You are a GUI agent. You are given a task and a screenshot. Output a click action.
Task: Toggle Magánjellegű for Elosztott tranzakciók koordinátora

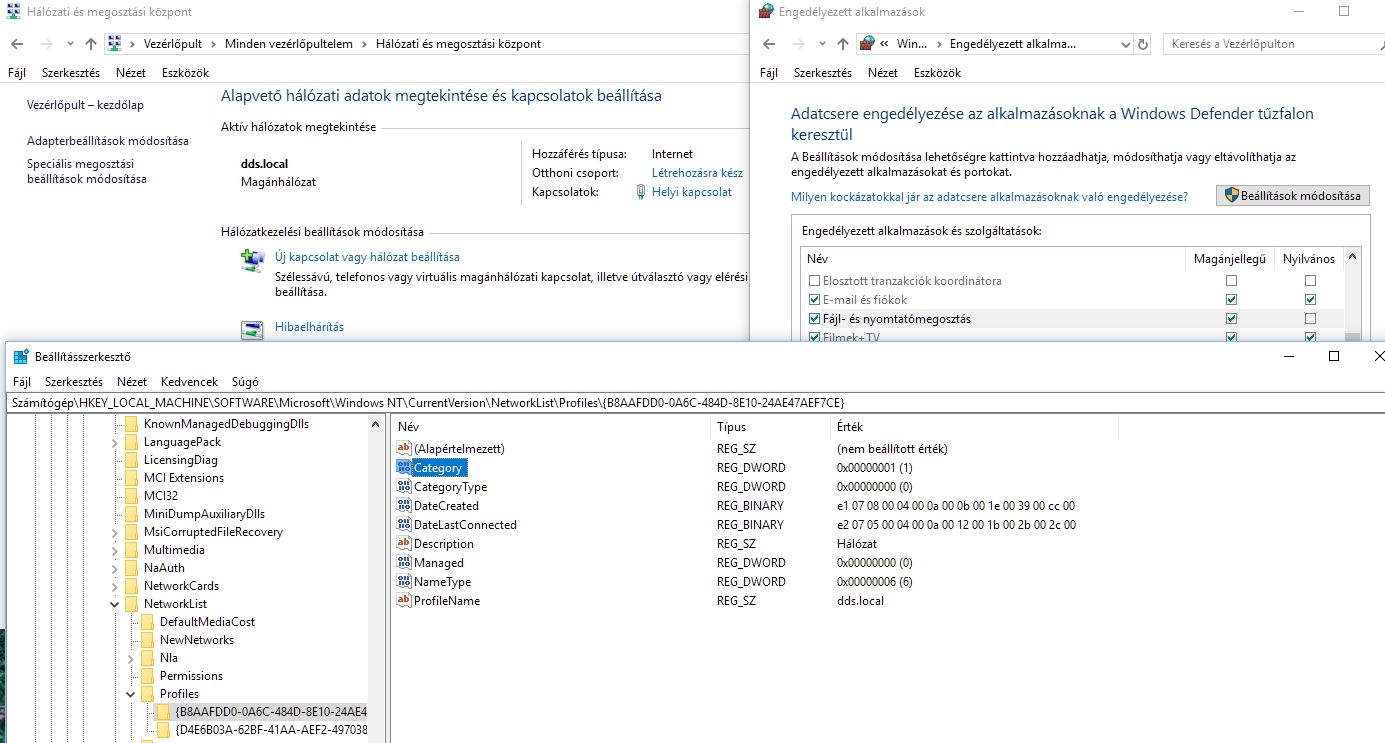click(1231, 281)
